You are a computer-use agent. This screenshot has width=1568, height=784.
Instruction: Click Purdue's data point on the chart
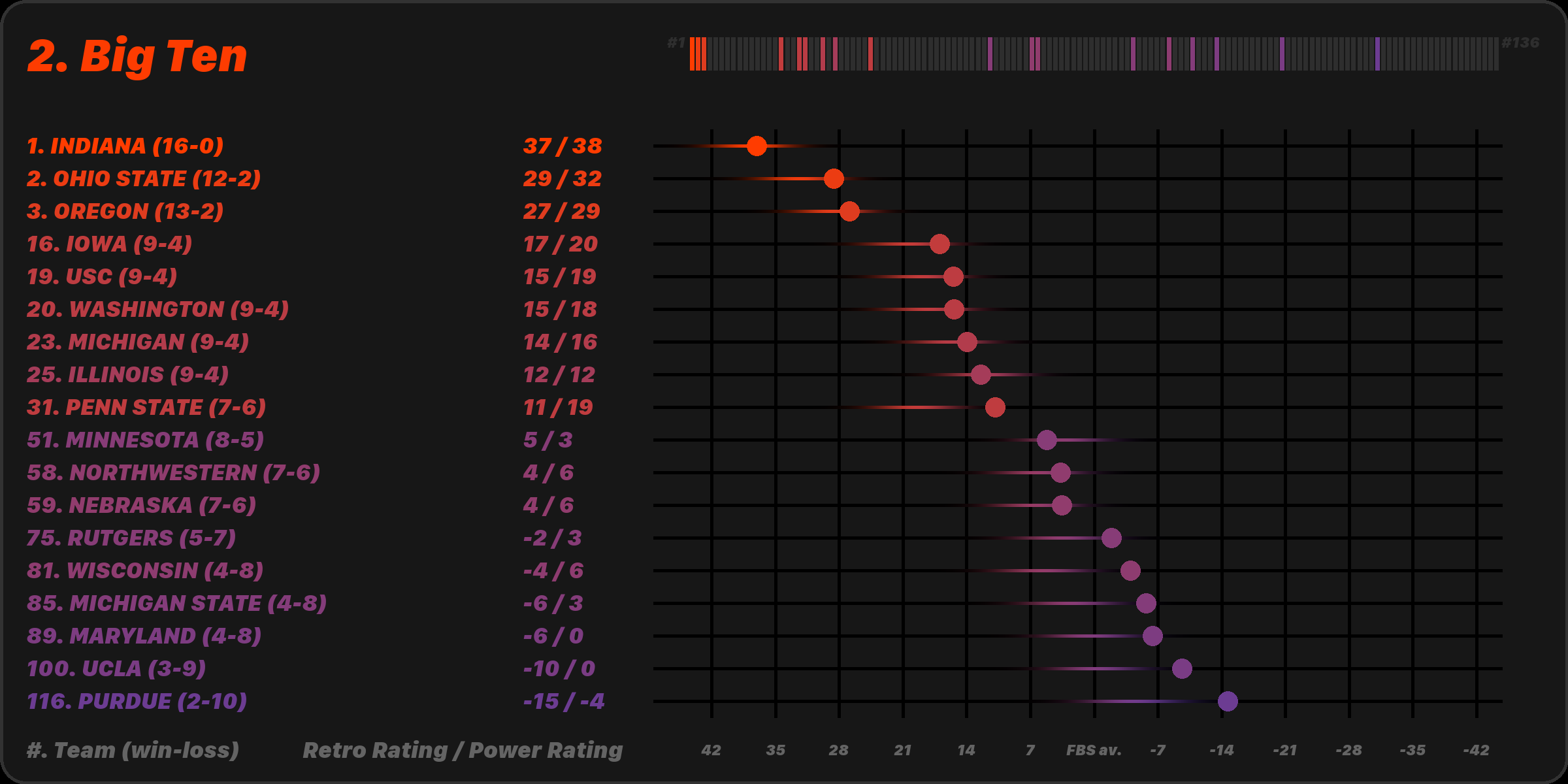click(x=1228, y=701)
